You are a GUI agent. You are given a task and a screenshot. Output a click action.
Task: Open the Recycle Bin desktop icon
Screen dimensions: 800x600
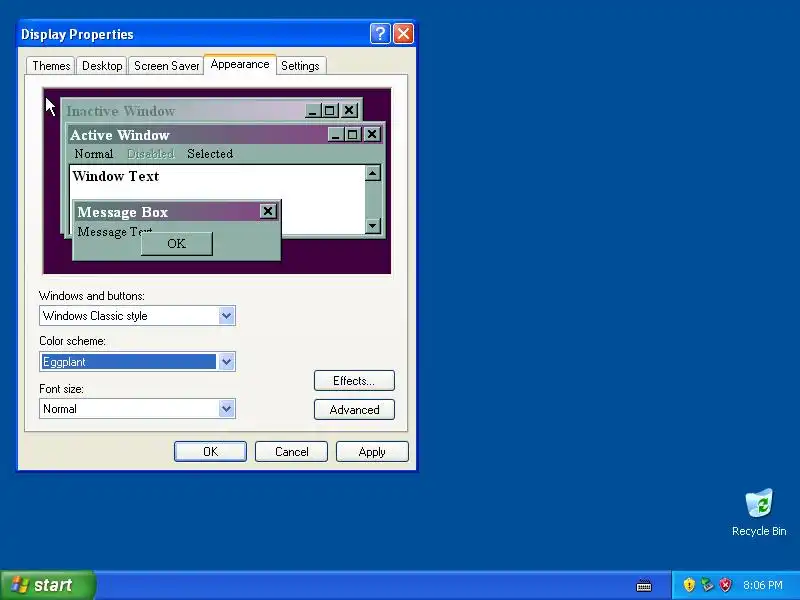tap(759, 512)
